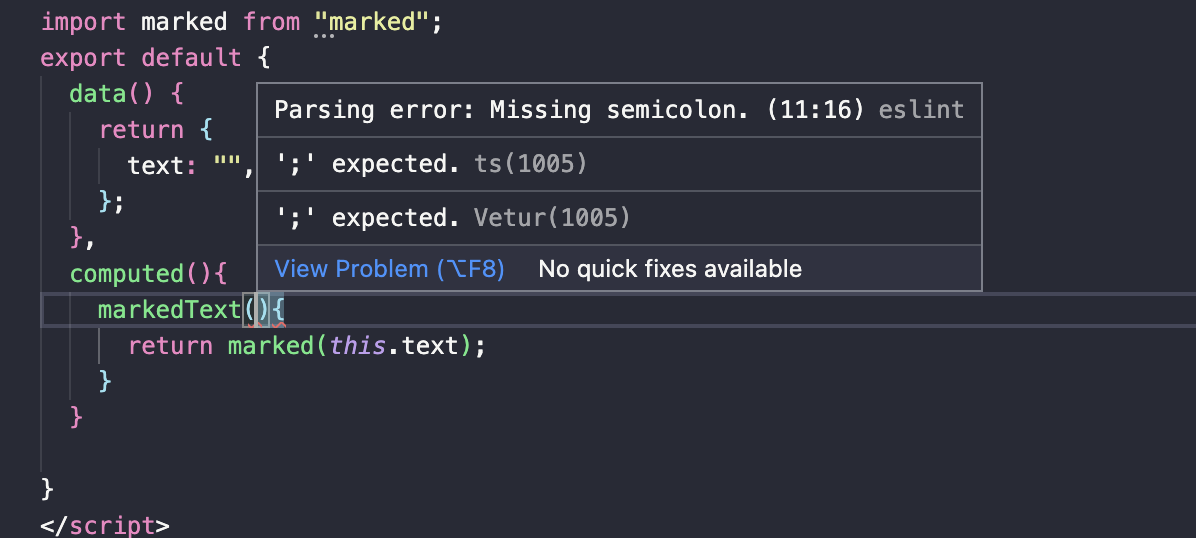Click the opening brace after markedText()
The height and width of the screenshot is (538, 1196).
pos(279,310)
